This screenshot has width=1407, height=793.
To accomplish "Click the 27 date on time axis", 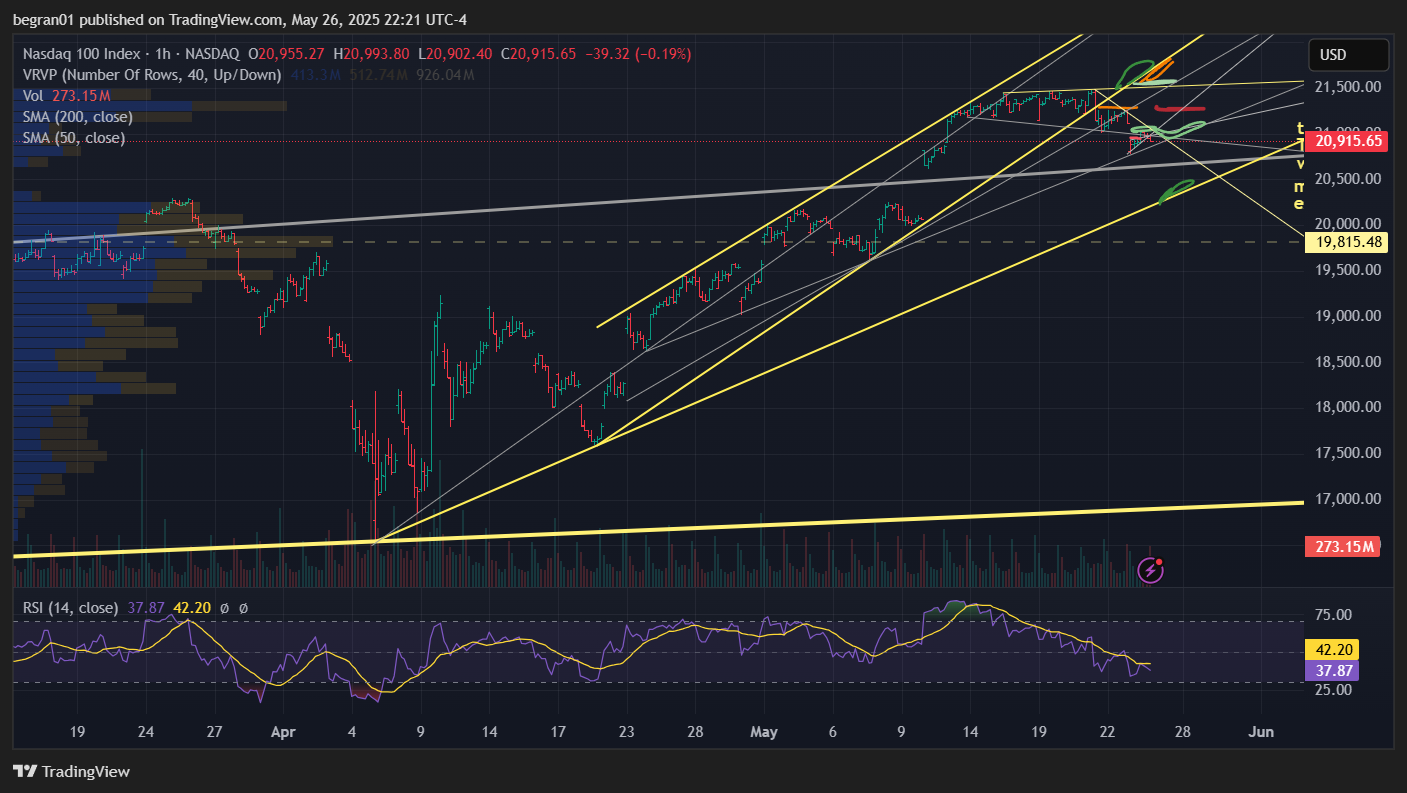I will 214,732.
